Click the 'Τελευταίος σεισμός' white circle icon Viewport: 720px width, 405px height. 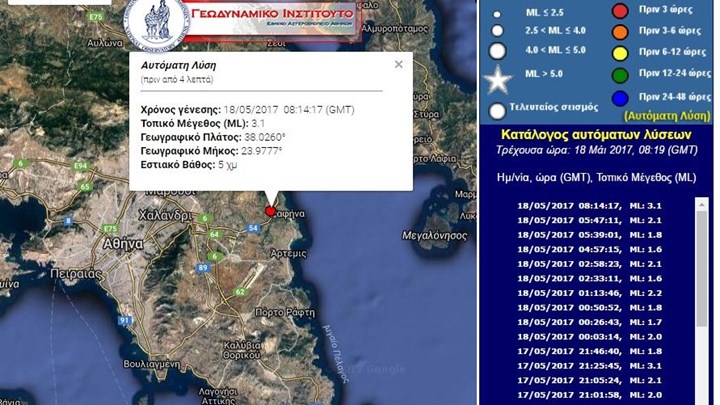click(497, 111)
